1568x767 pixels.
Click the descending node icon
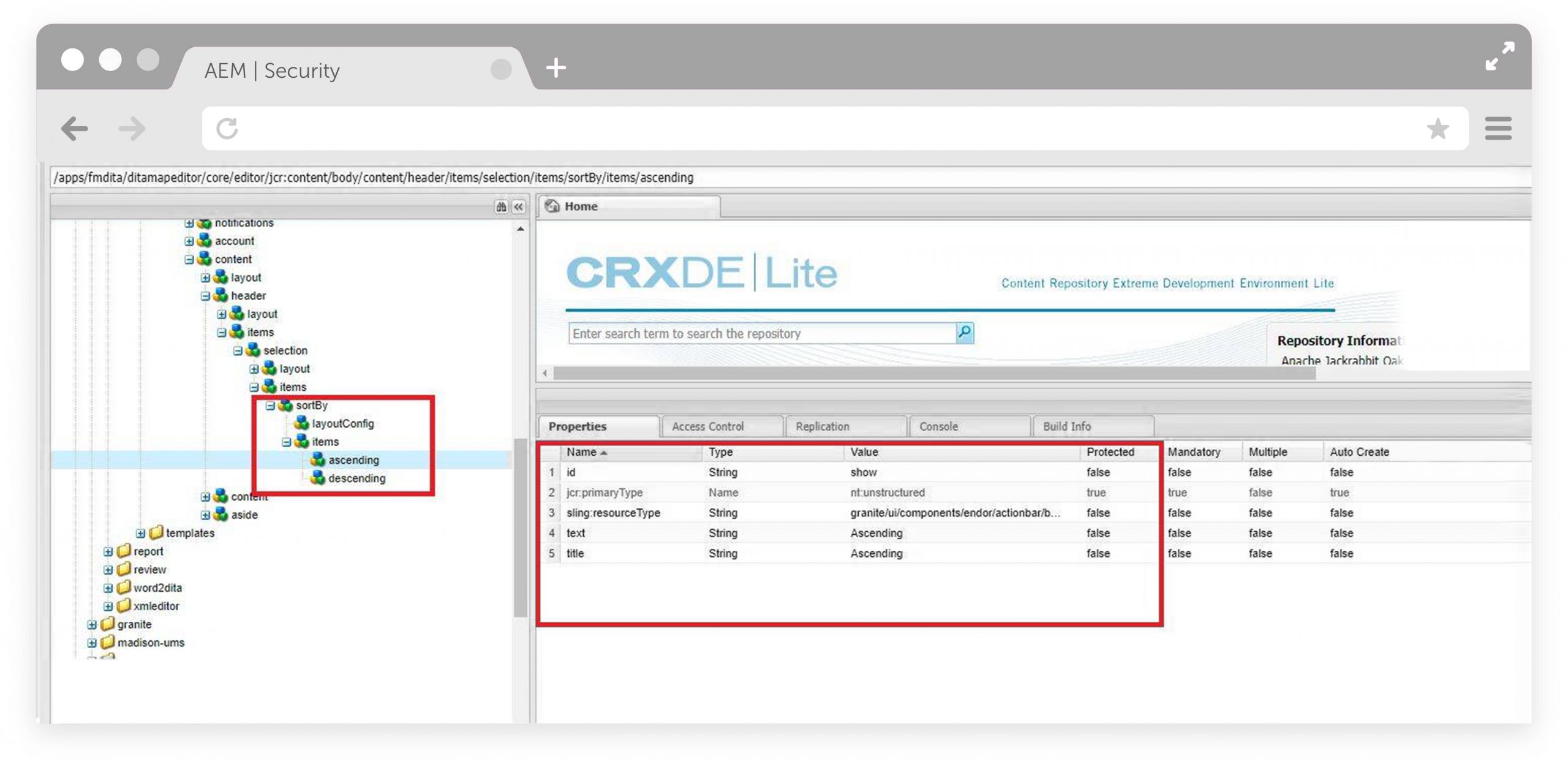point(317,478)
